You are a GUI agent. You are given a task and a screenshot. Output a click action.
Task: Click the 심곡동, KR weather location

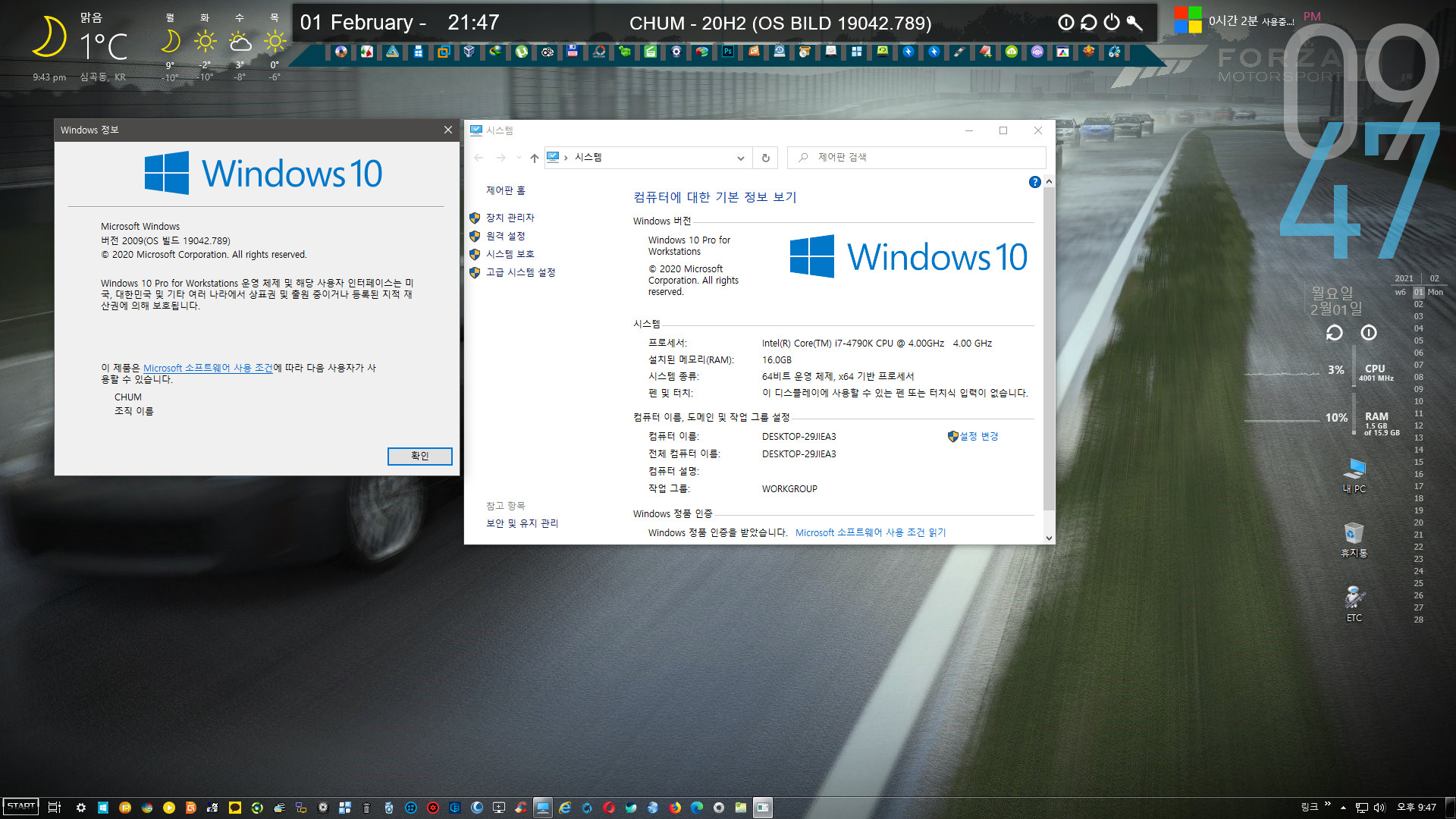click(x=103, y=77)
